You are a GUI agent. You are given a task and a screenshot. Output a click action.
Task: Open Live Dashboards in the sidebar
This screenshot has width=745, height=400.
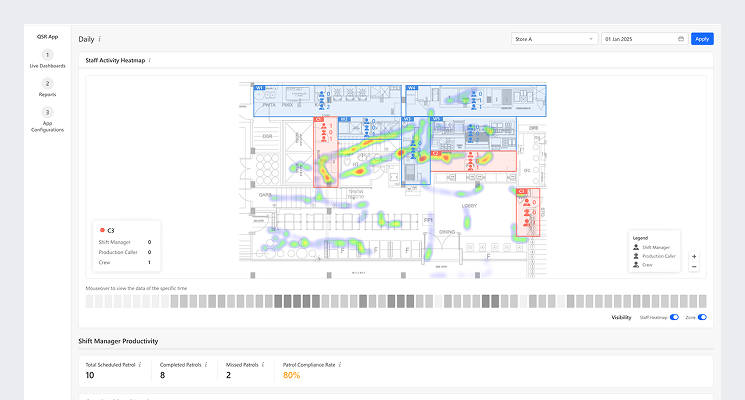47,60
